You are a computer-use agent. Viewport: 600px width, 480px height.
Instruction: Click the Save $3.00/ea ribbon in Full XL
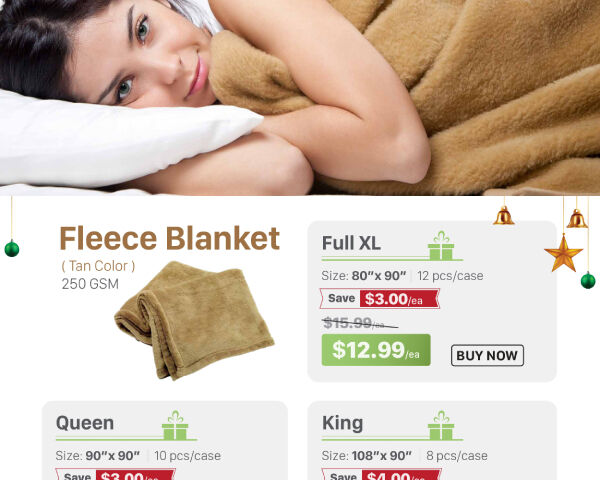(380, 299)
